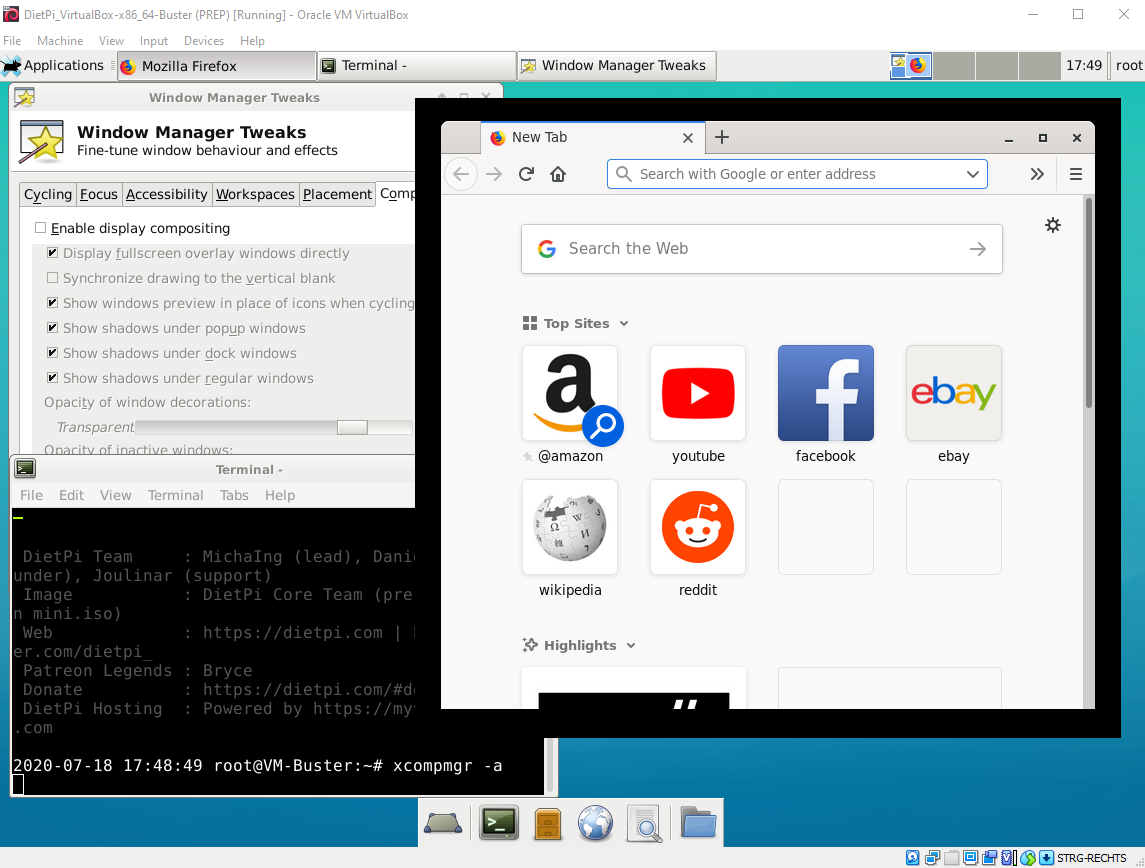Click the Firefox back arrow

click(461, 174)
